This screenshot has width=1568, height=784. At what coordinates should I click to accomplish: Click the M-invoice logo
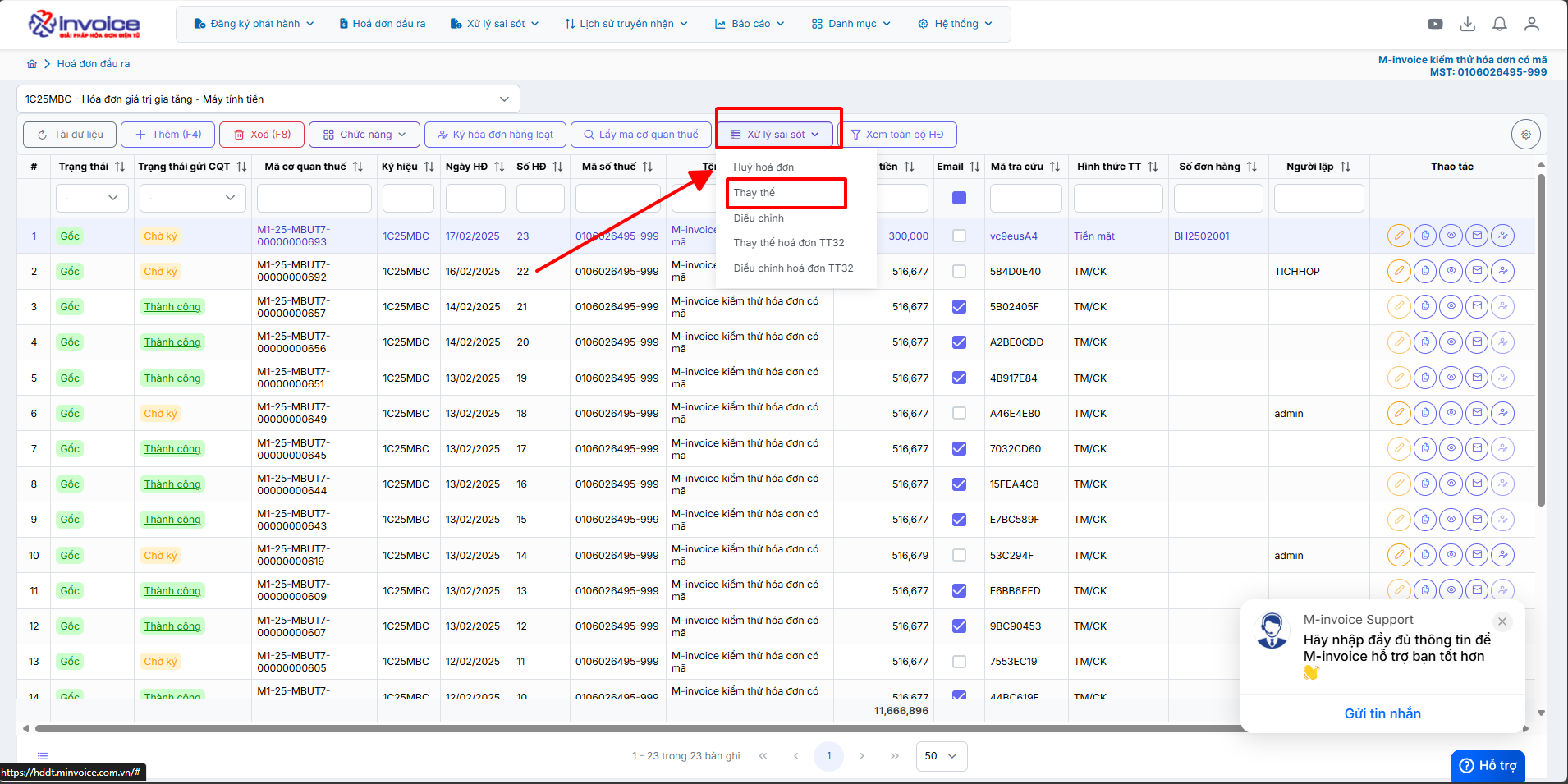(85, 25)
